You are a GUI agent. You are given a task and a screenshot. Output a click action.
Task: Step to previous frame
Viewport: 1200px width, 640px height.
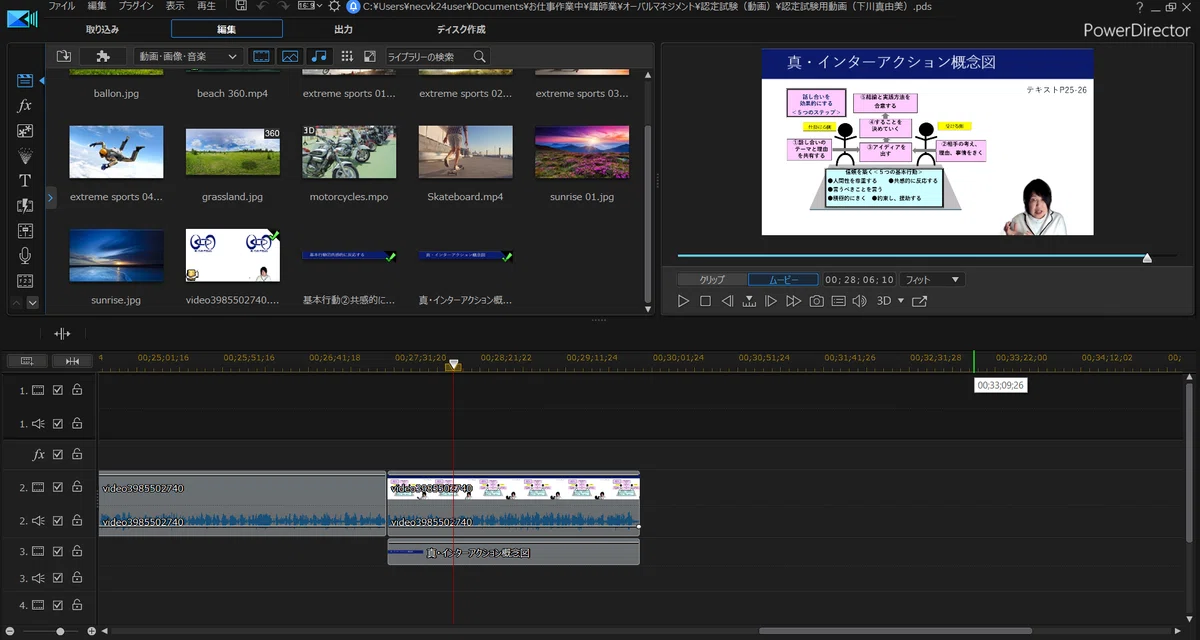(x=727, y=301)
